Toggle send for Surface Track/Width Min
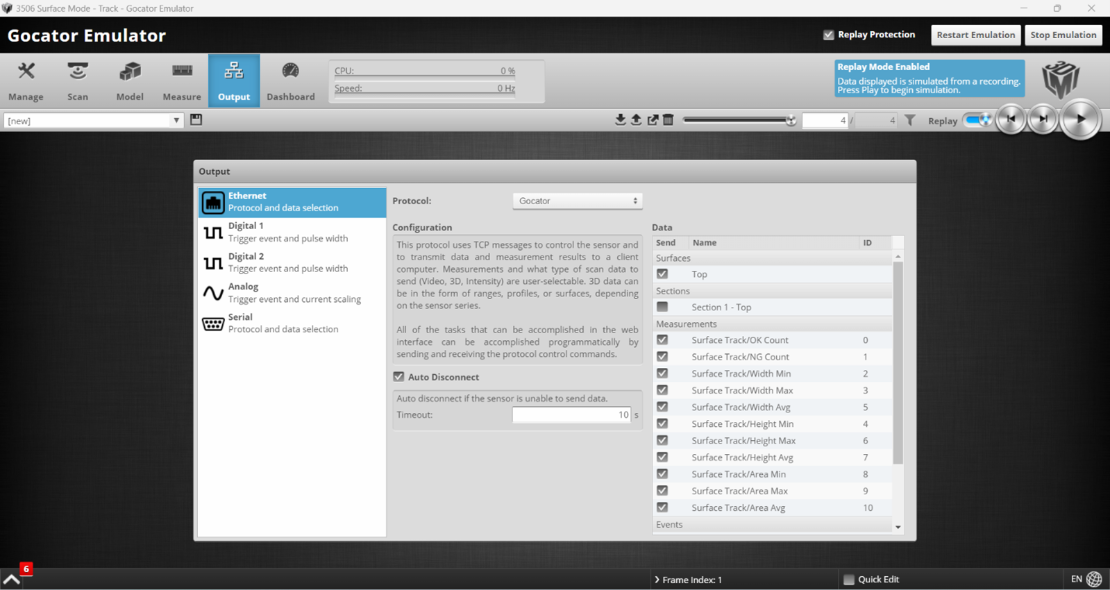1110x590 pixels. pyautogui.click(x=663, y=373)
